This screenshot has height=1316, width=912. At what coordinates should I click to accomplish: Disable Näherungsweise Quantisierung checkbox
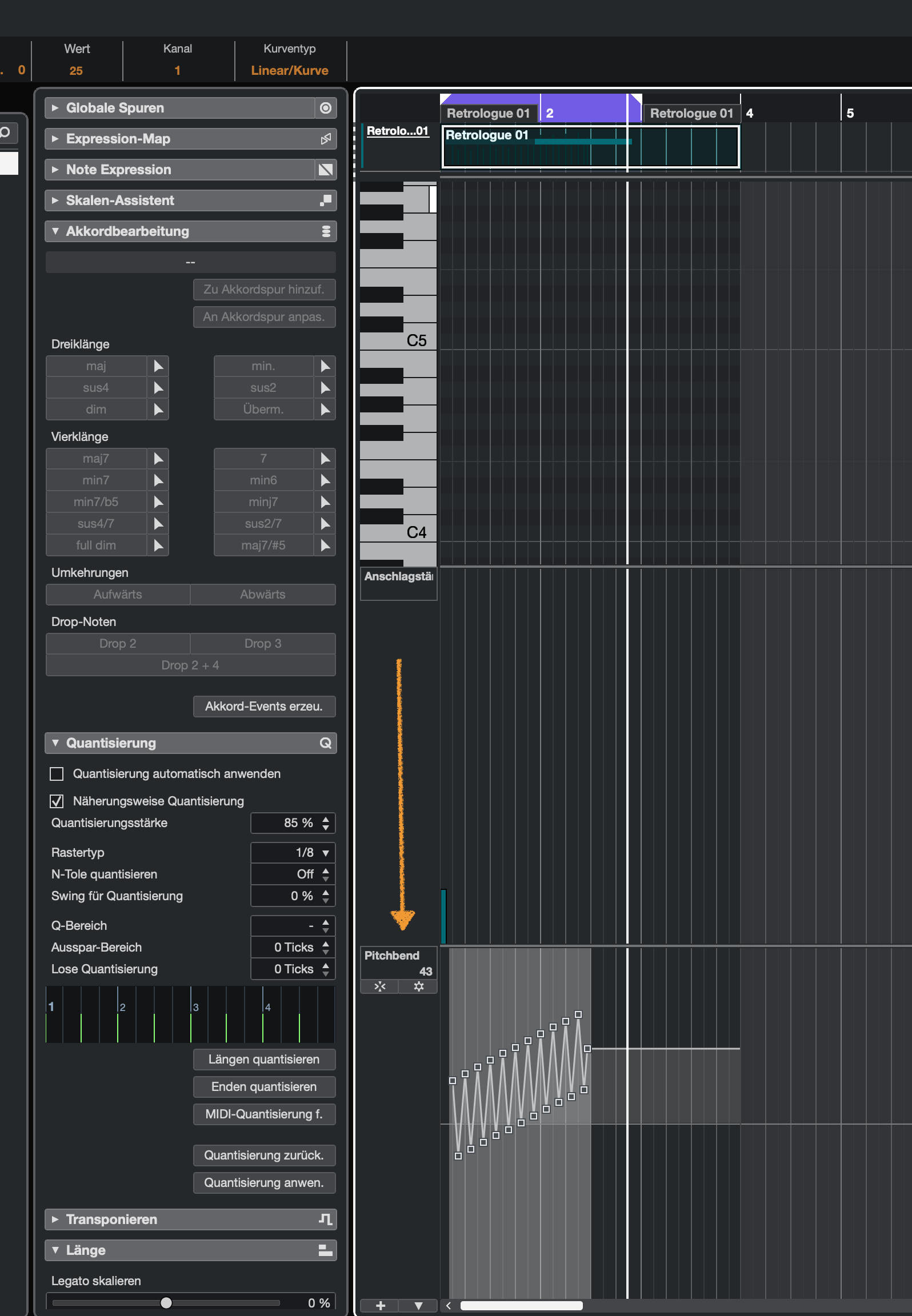[57, 801]
